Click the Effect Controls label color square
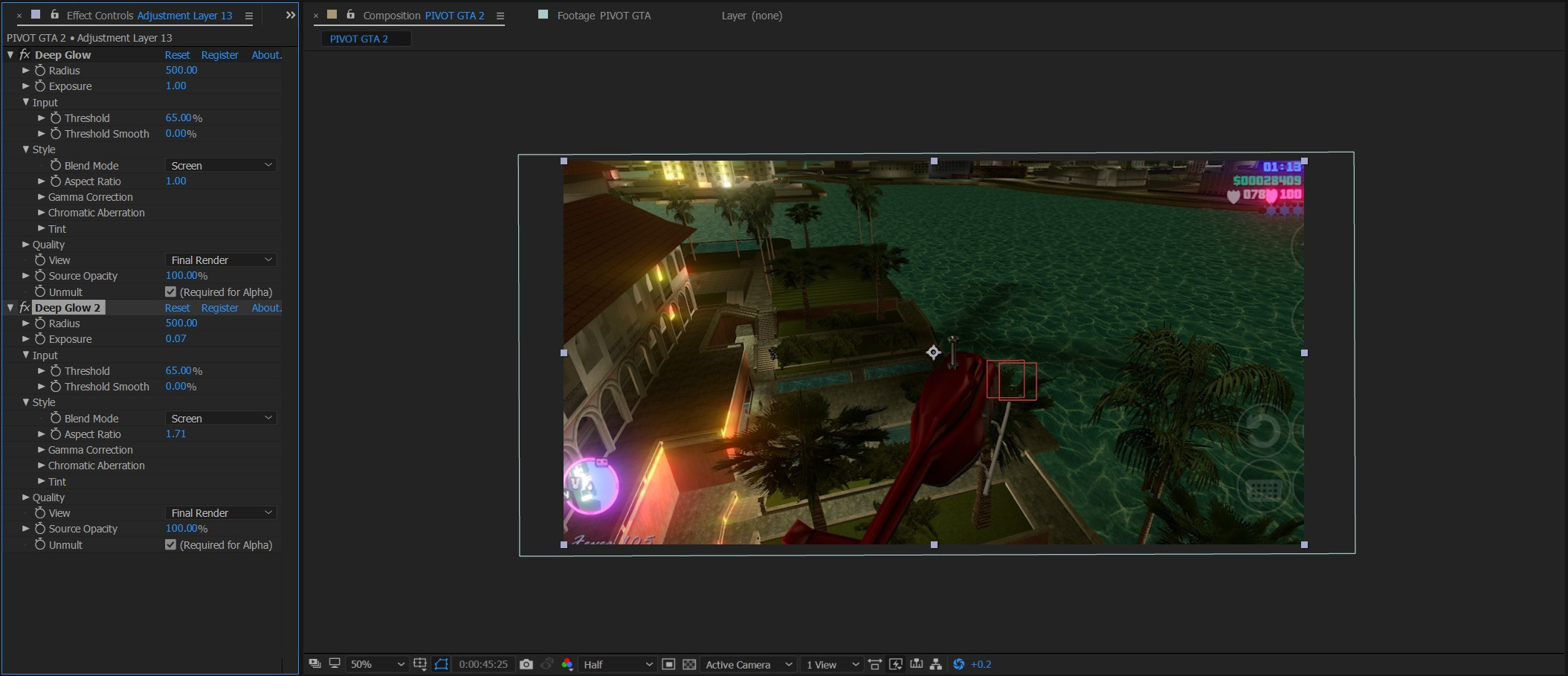 click(x=36, y=15)
